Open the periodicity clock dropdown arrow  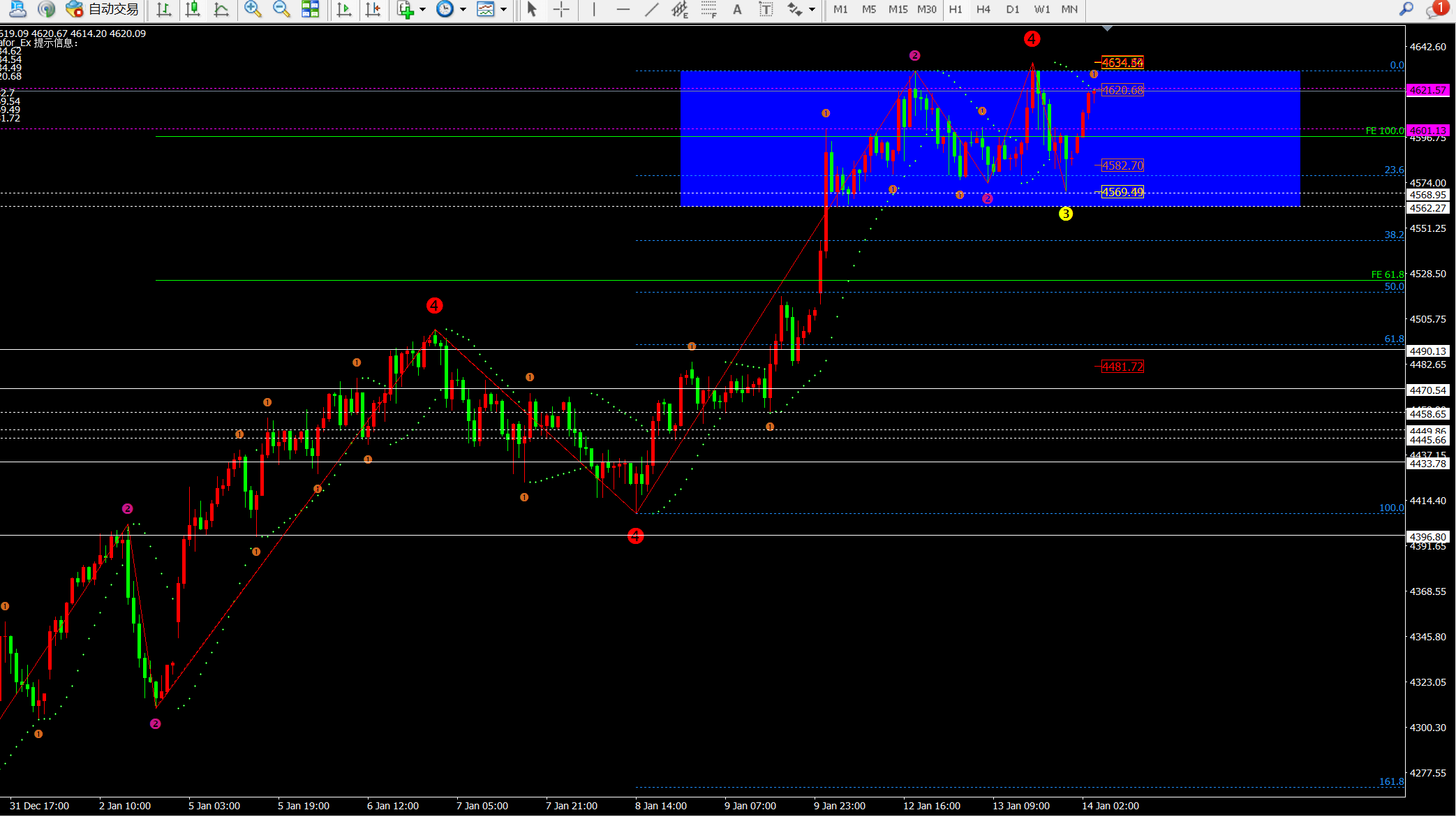(x=463, y=10)
